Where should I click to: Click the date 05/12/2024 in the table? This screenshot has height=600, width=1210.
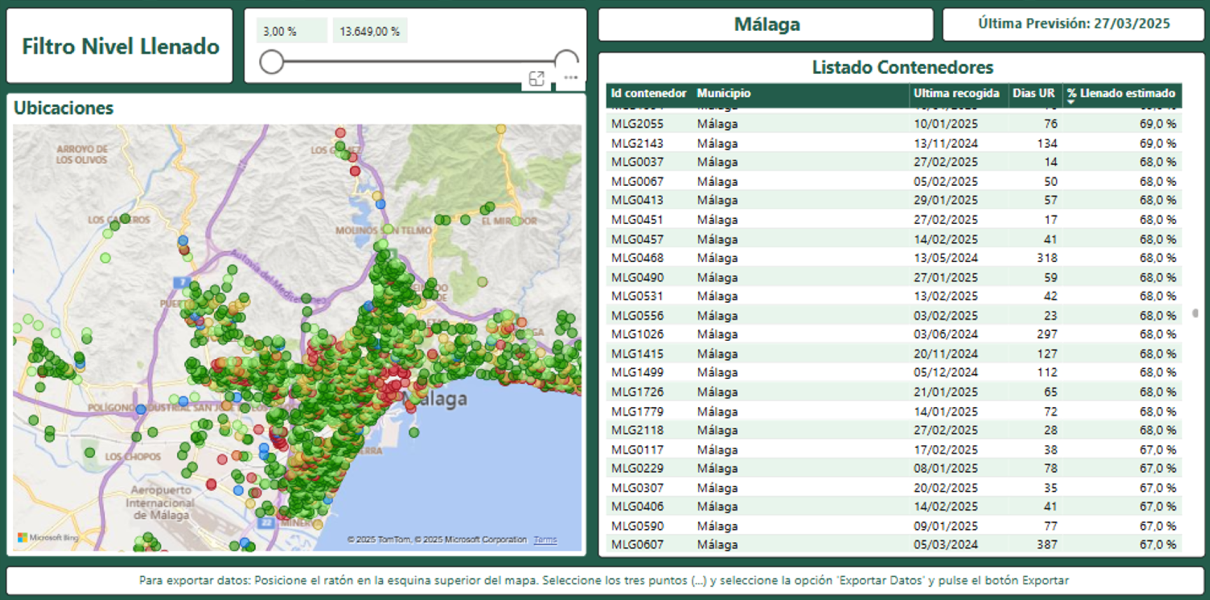(x=946, y=372)
